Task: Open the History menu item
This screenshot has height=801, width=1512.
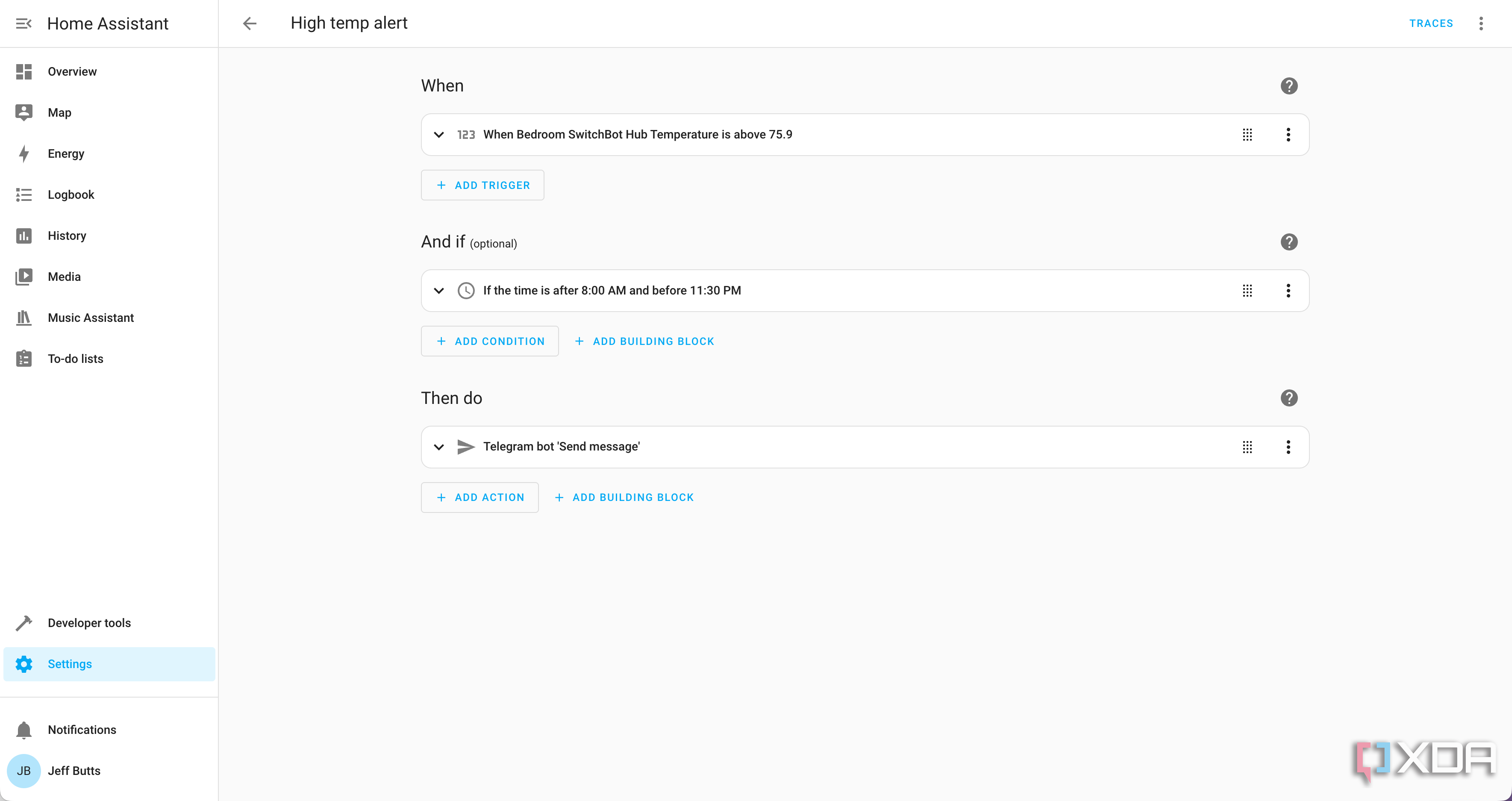Action: click(x=109, y=236)
